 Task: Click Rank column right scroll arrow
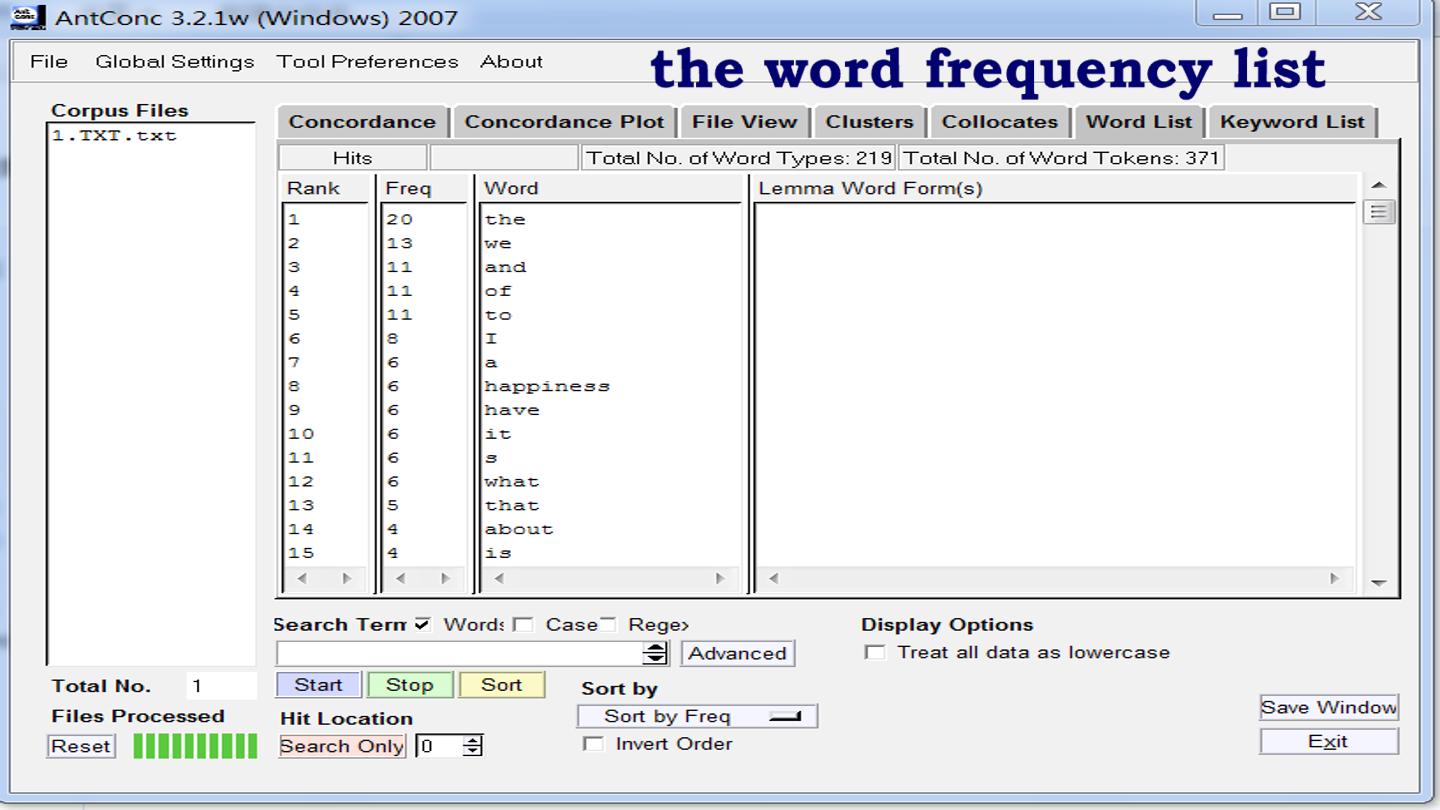tap(347, 578)
